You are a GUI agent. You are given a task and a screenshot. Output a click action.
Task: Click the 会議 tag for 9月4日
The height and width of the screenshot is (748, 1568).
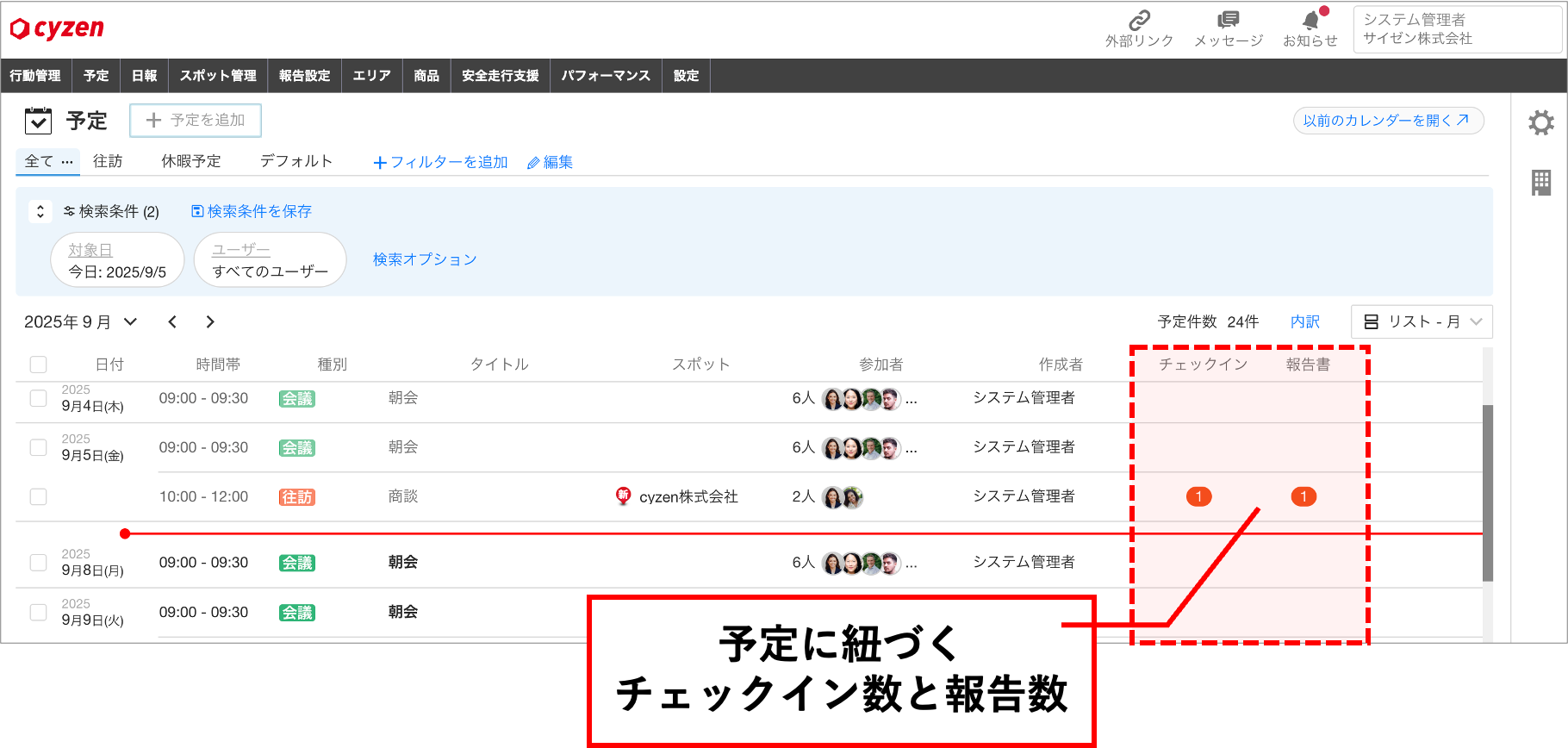pyautogui.click(x=297, y=399)
